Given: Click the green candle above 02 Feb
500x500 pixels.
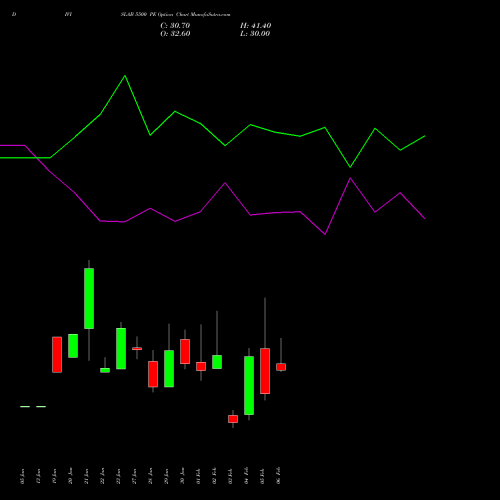Looking at the screenshot, I should pyautogui.click(x=217, y=362).
